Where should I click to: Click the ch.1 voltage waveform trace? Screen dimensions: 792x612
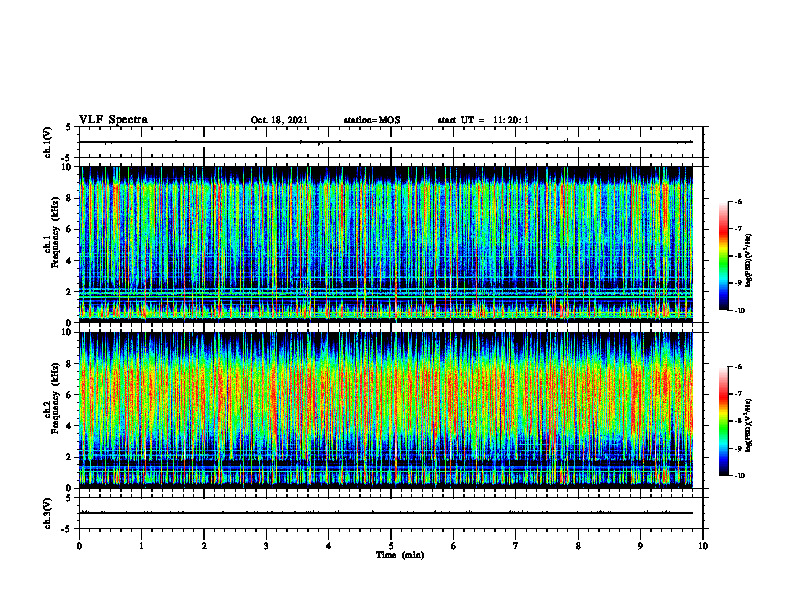386,142
